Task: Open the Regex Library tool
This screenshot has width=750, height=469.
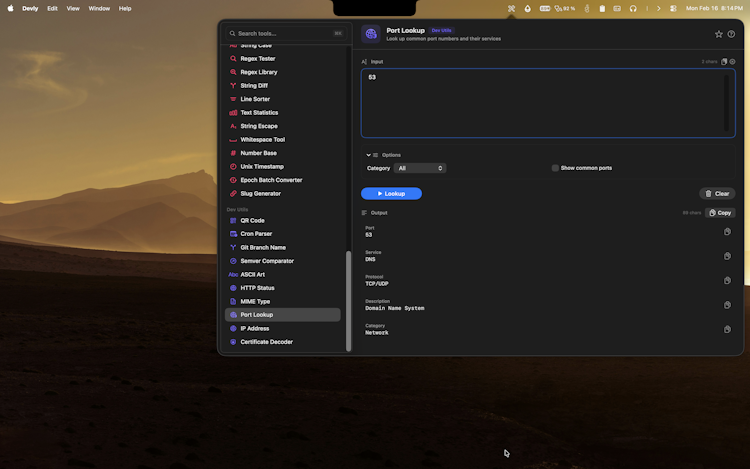Action: [282, 72]
